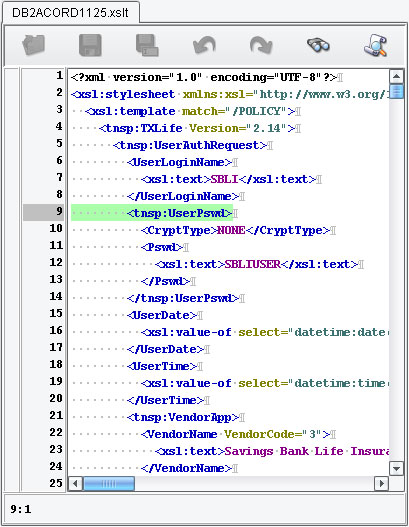The image size is (409, 527).
Task: Click the closing /tnsp:UserPswd tag
Action: (183, 299)
